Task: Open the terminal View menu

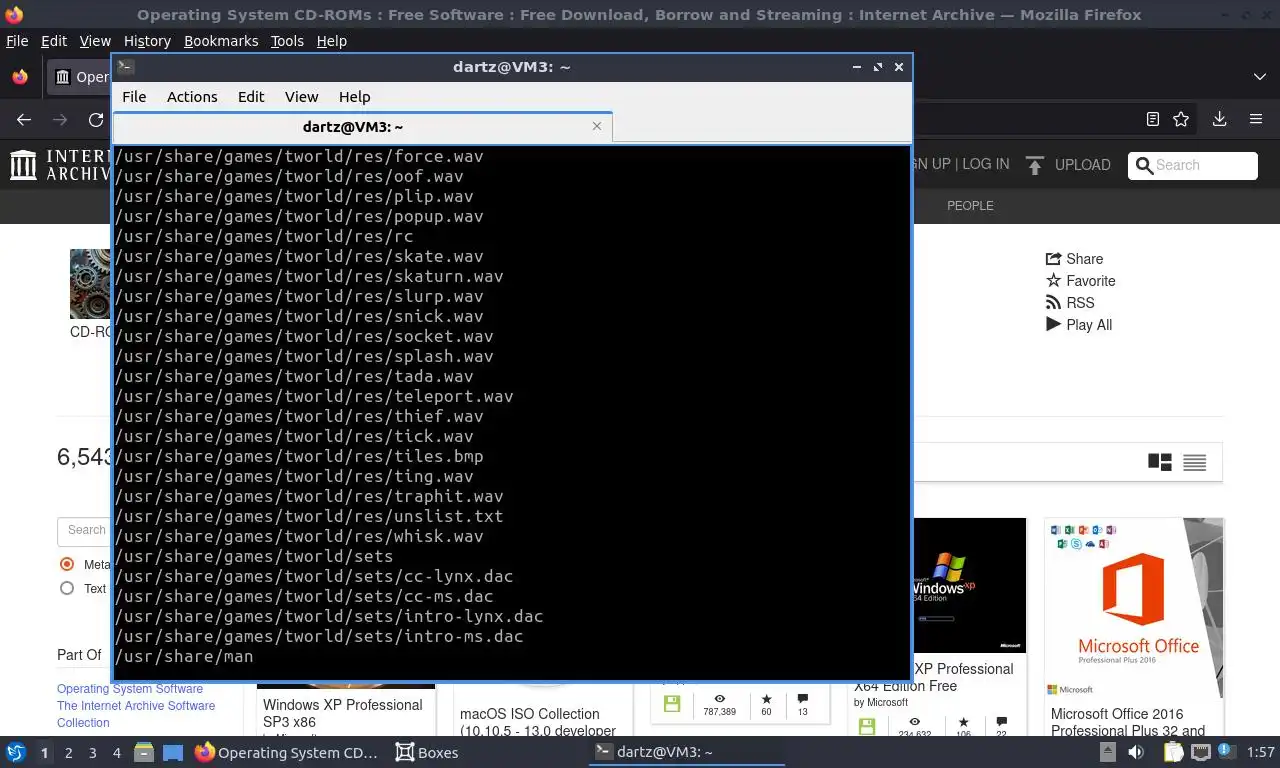Action: (301, 97)
